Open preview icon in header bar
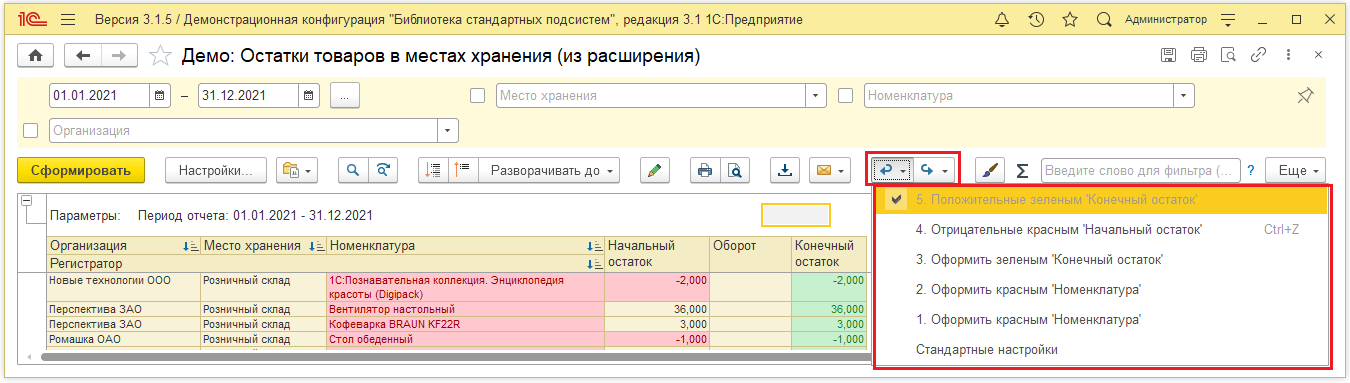 pos(1229,56)
